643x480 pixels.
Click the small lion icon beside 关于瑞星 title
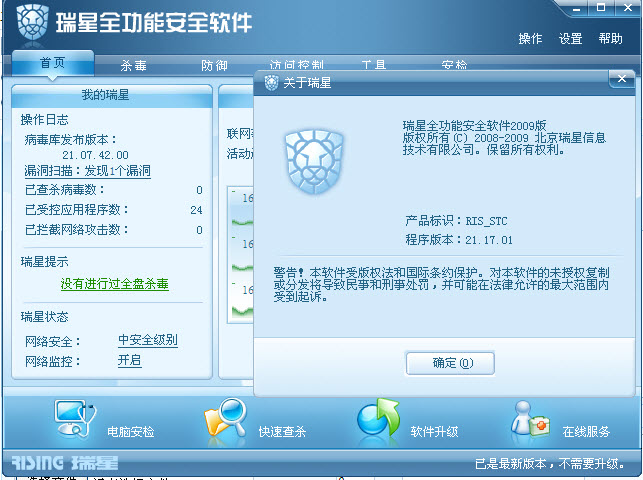271,83
